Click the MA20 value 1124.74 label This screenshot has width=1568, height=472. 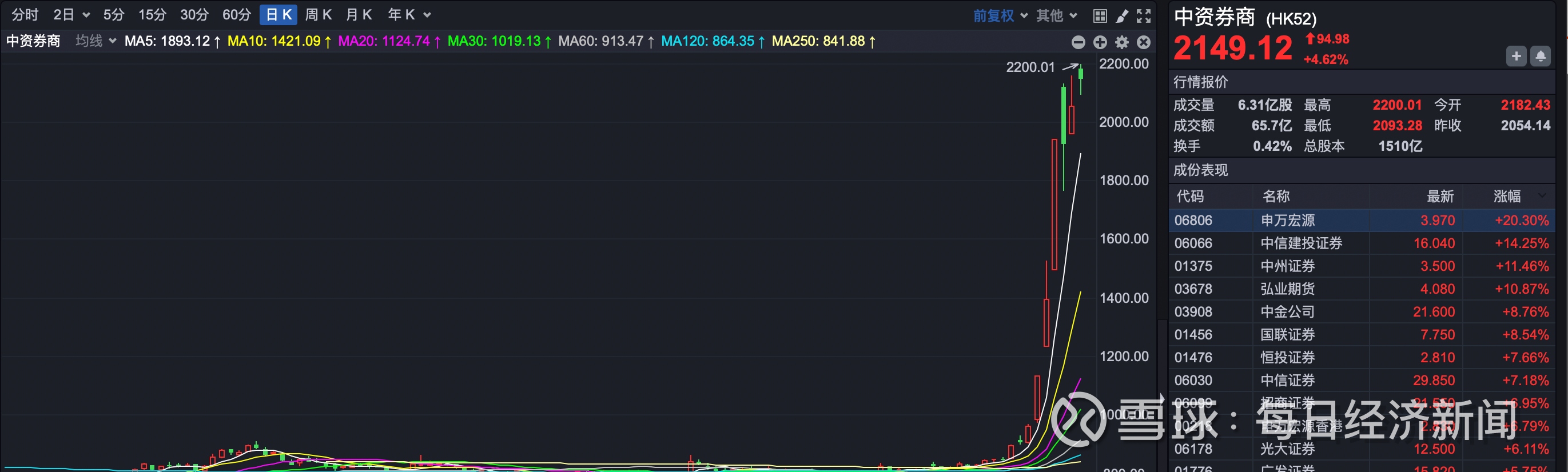tap(389, 41)
